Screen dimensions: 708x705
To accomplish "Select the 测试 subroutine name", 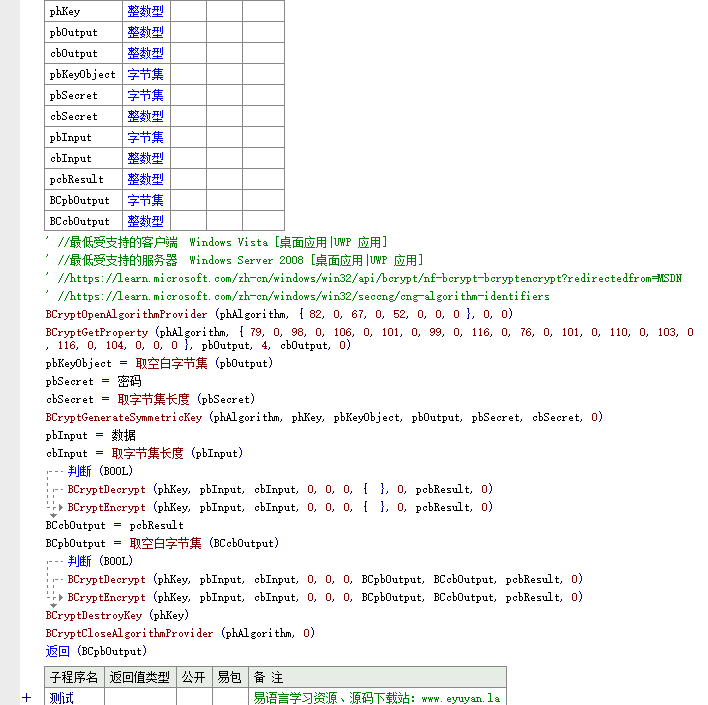I will click(x=61, y=698).
